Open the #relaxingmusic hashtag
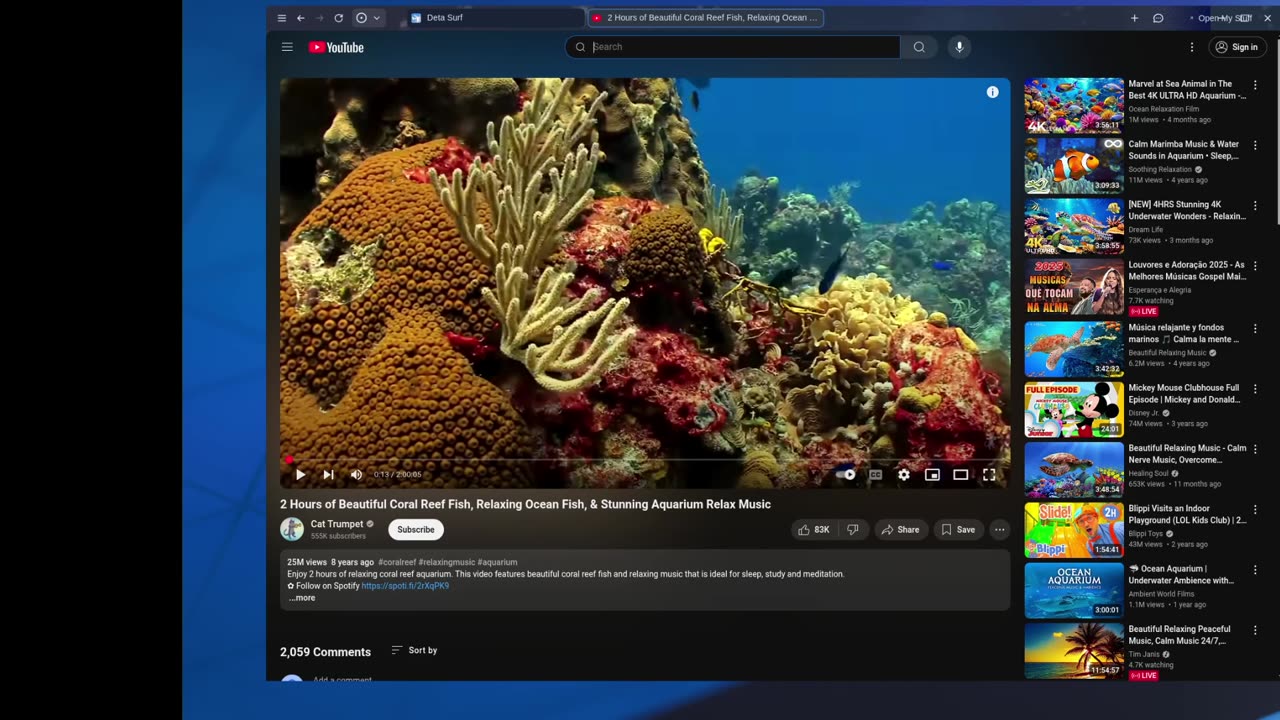The image size is (1280, 720). click(x=447, y=562)
